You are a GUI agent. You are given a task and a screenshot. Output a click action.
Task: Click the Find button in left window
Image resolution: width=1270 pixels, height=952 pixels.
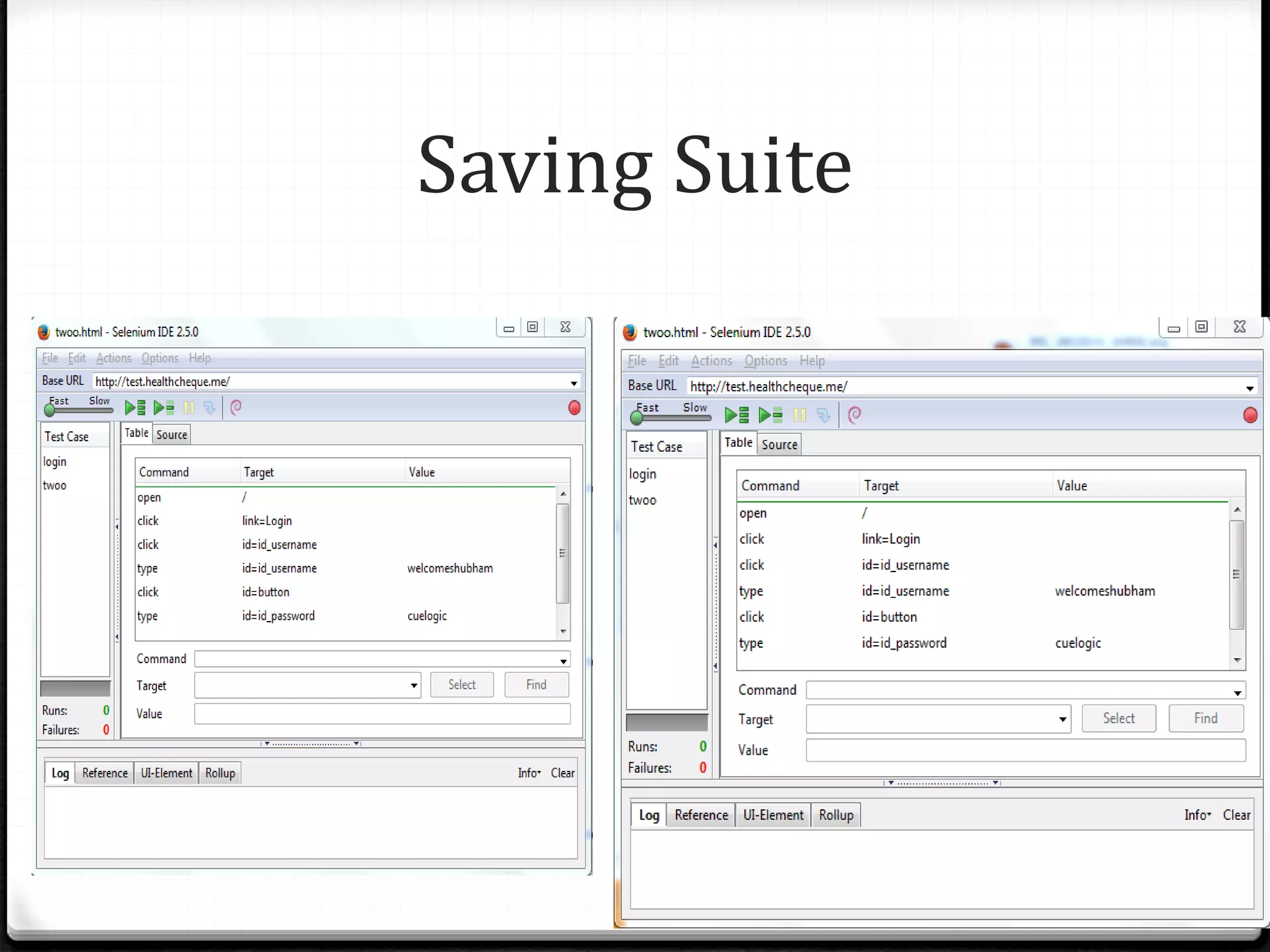536,685
